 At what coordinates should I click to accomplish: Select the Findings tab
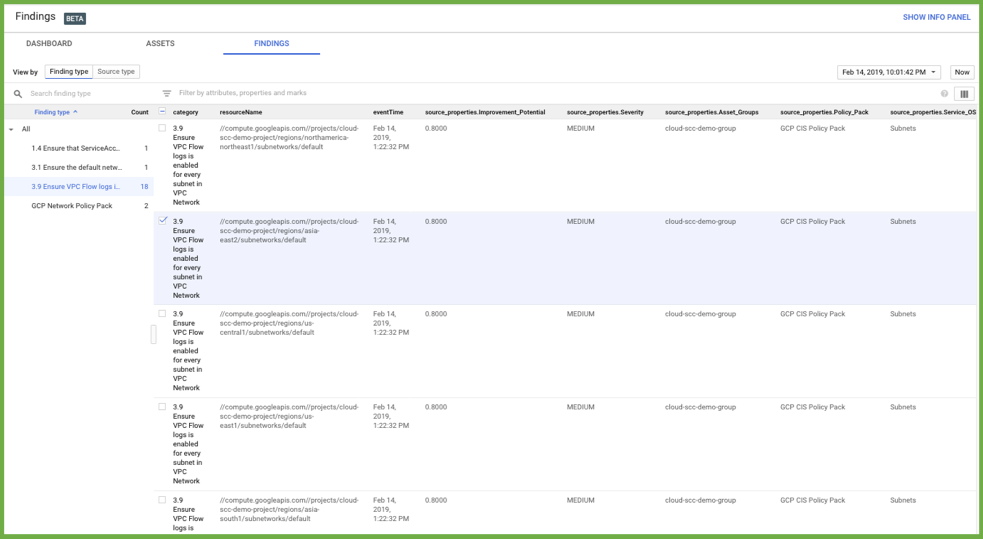(271, 43)
